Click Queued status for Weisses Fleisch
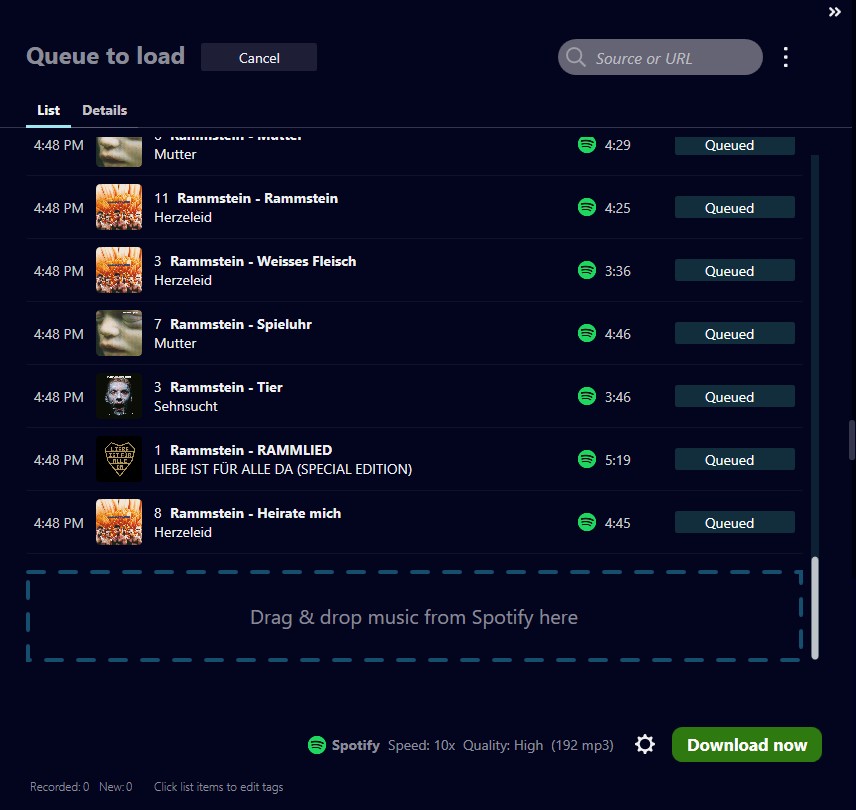Screen dimensions: 856x810 [734, 271]
